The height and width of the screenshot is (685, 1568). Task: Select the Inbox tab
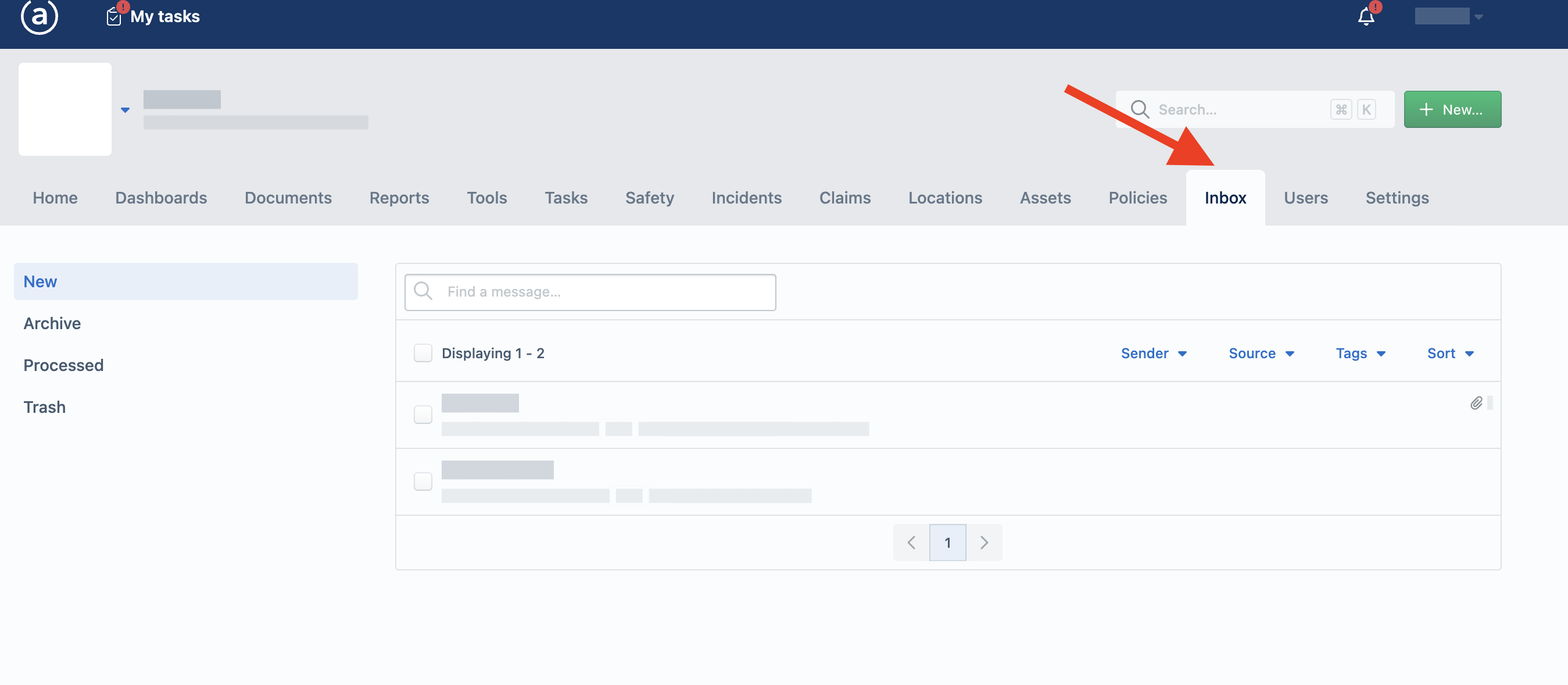[x=1225, y=198]
